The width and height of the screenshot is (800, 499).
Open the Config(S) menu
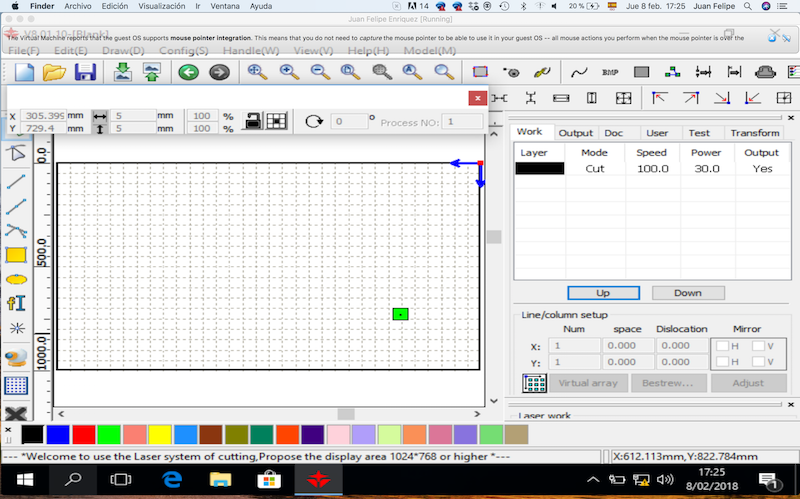coord(184,51)
